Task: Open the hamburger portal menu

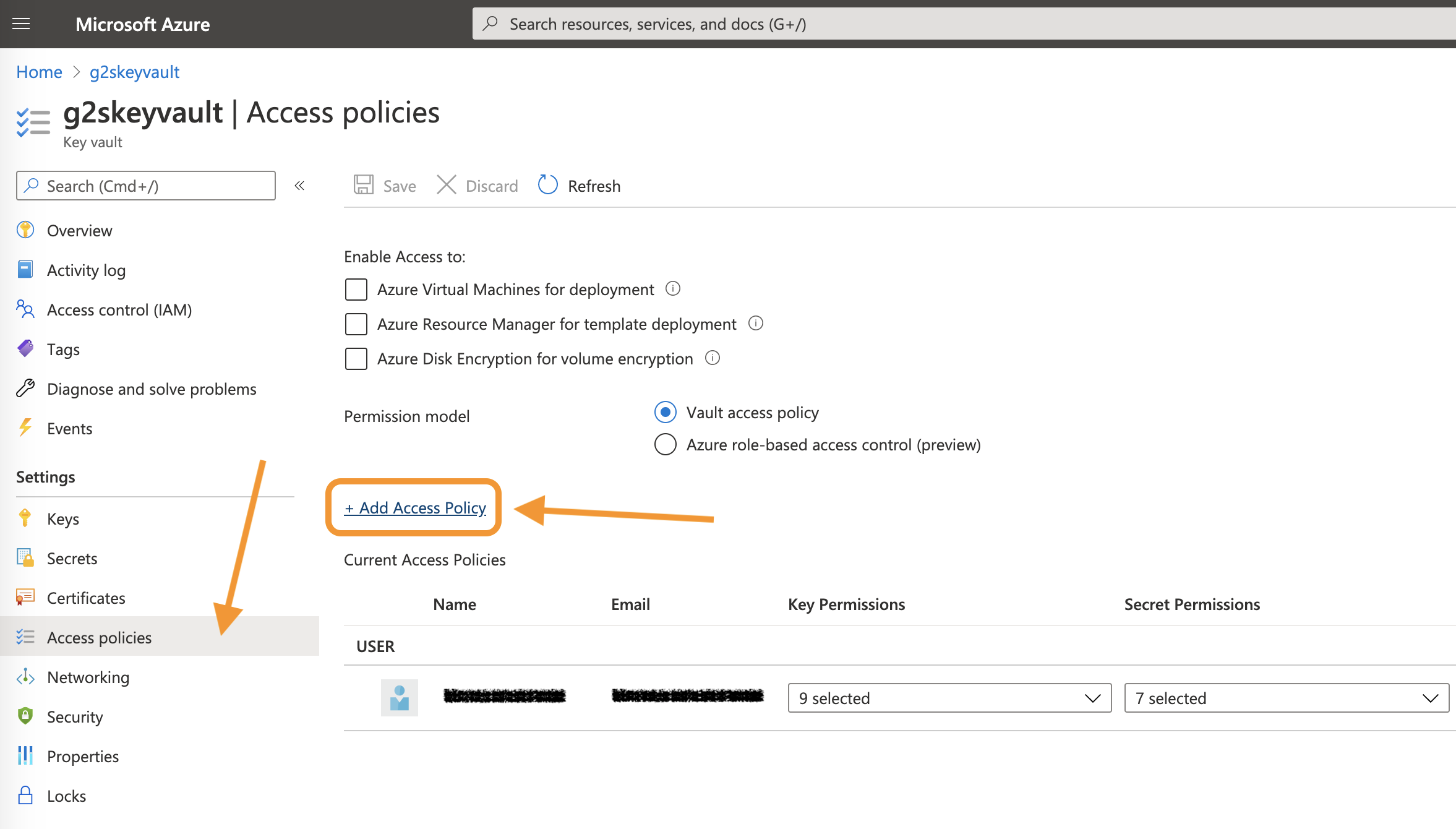Action: click(x=21, y=24)
